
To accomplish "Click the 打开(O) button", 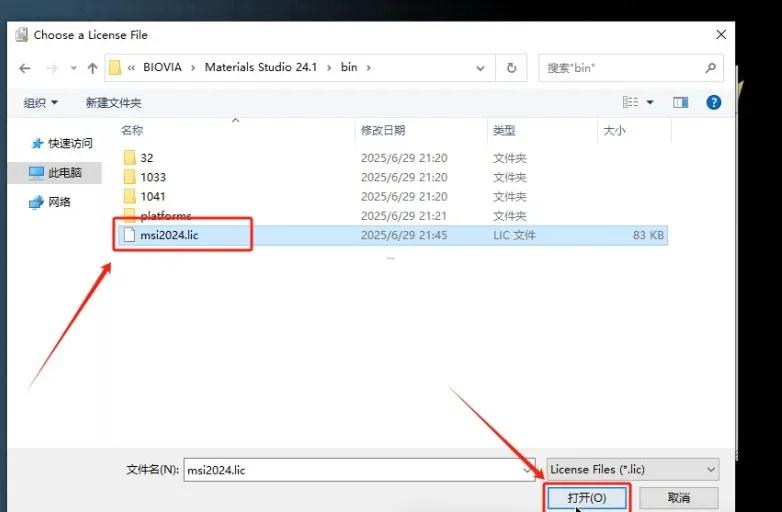I will coord(587,498).
